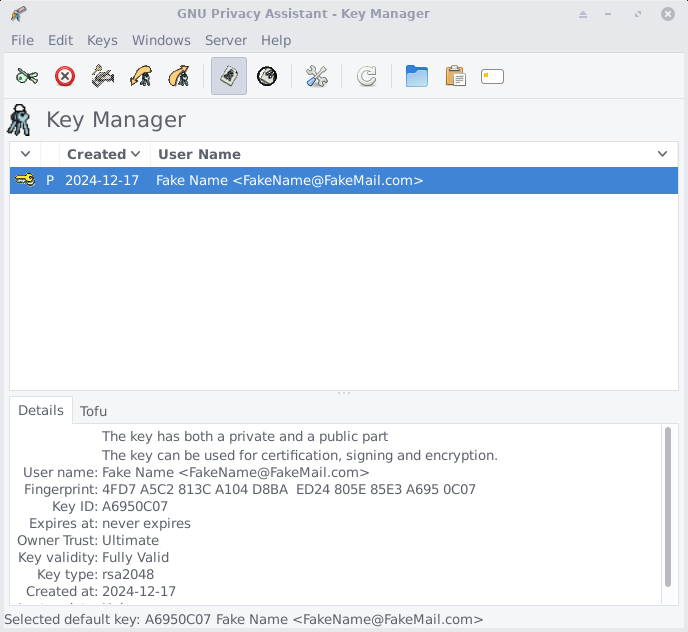The width and height of the screenshot is (688, 632).
Task: Click the details panel vertical scrollbar
Action: [667, 507]
